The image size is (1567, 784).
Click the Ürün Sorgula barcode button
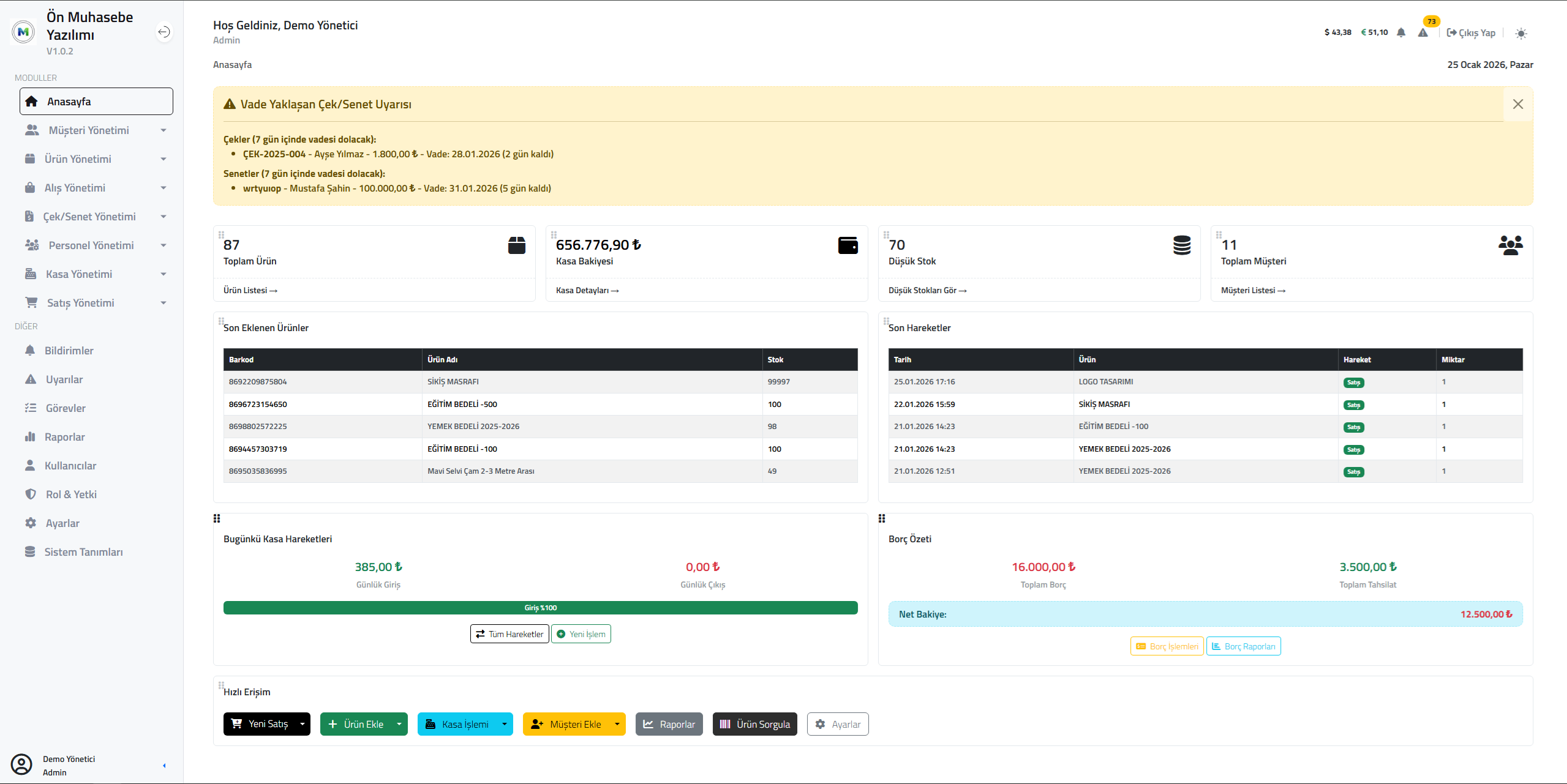tap(754, 724)
